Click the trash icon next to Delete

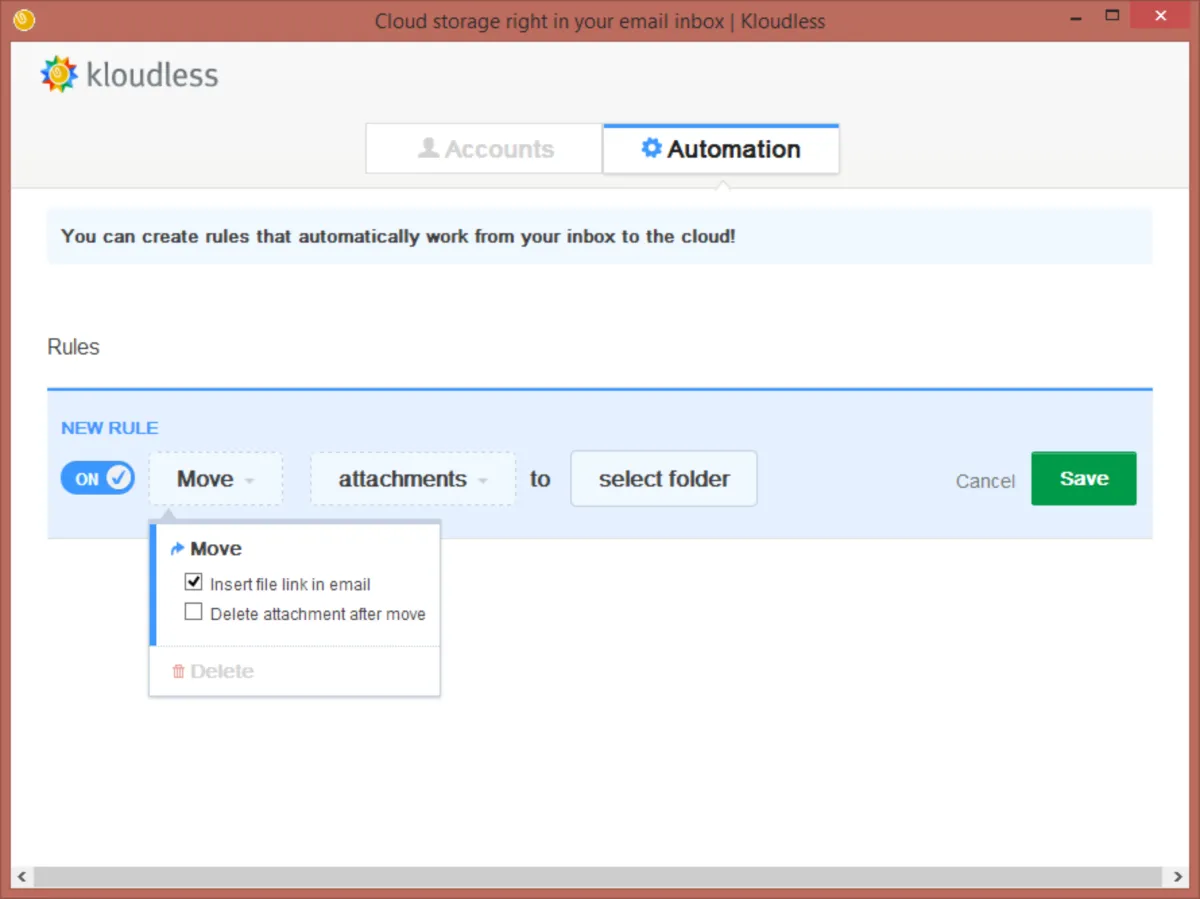pos(179,671)
